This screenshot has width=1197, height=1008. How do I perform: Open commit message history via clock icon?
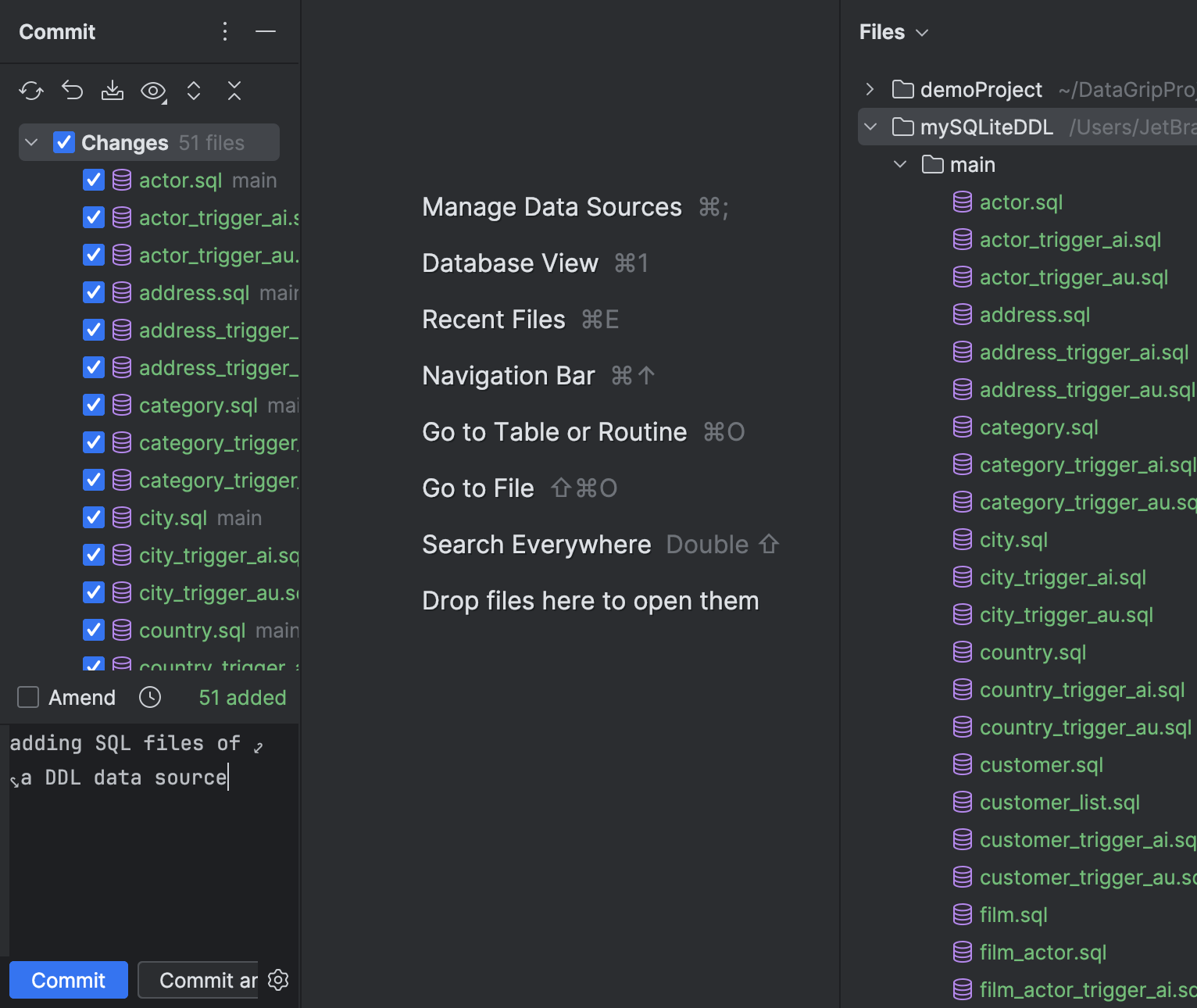pos(149,697)
